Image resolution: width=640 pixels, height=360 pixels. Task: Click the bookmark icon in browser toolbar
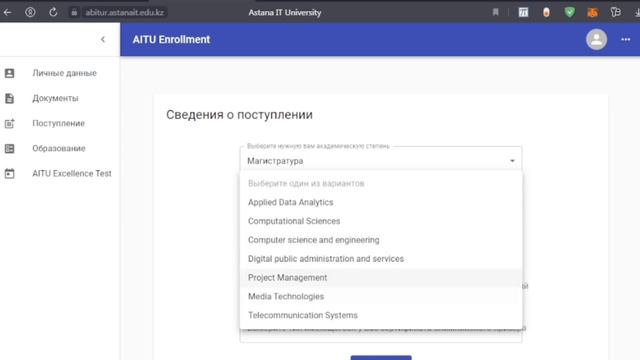point(496,12)
